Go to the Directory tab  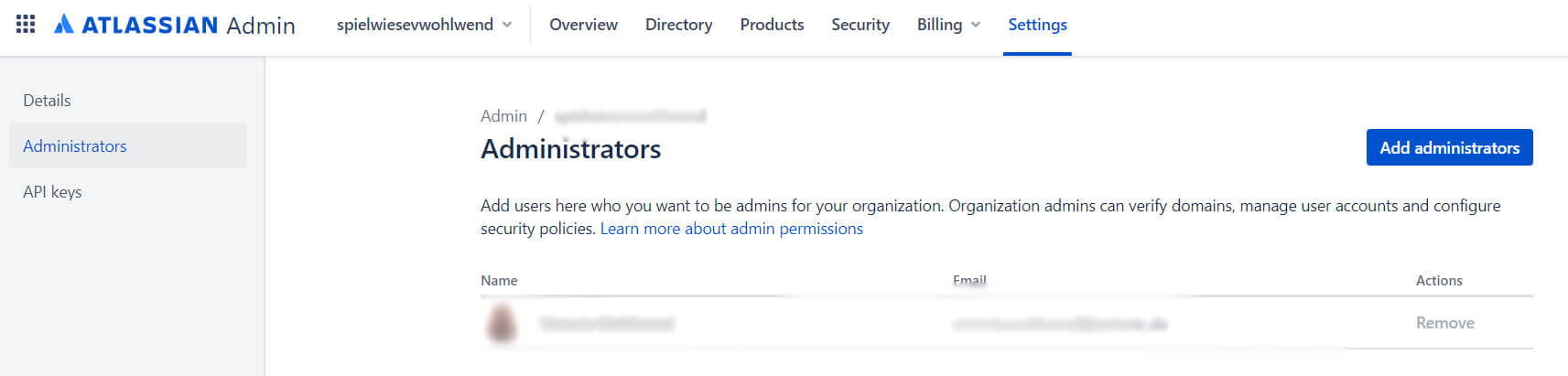(678, 25)
